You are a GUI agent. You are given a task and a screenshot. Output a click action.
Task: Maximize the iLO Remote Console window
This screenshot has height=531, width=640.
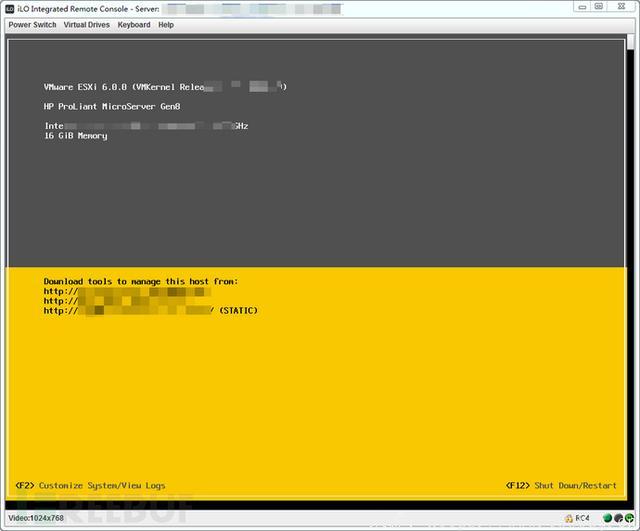point(598,6)
